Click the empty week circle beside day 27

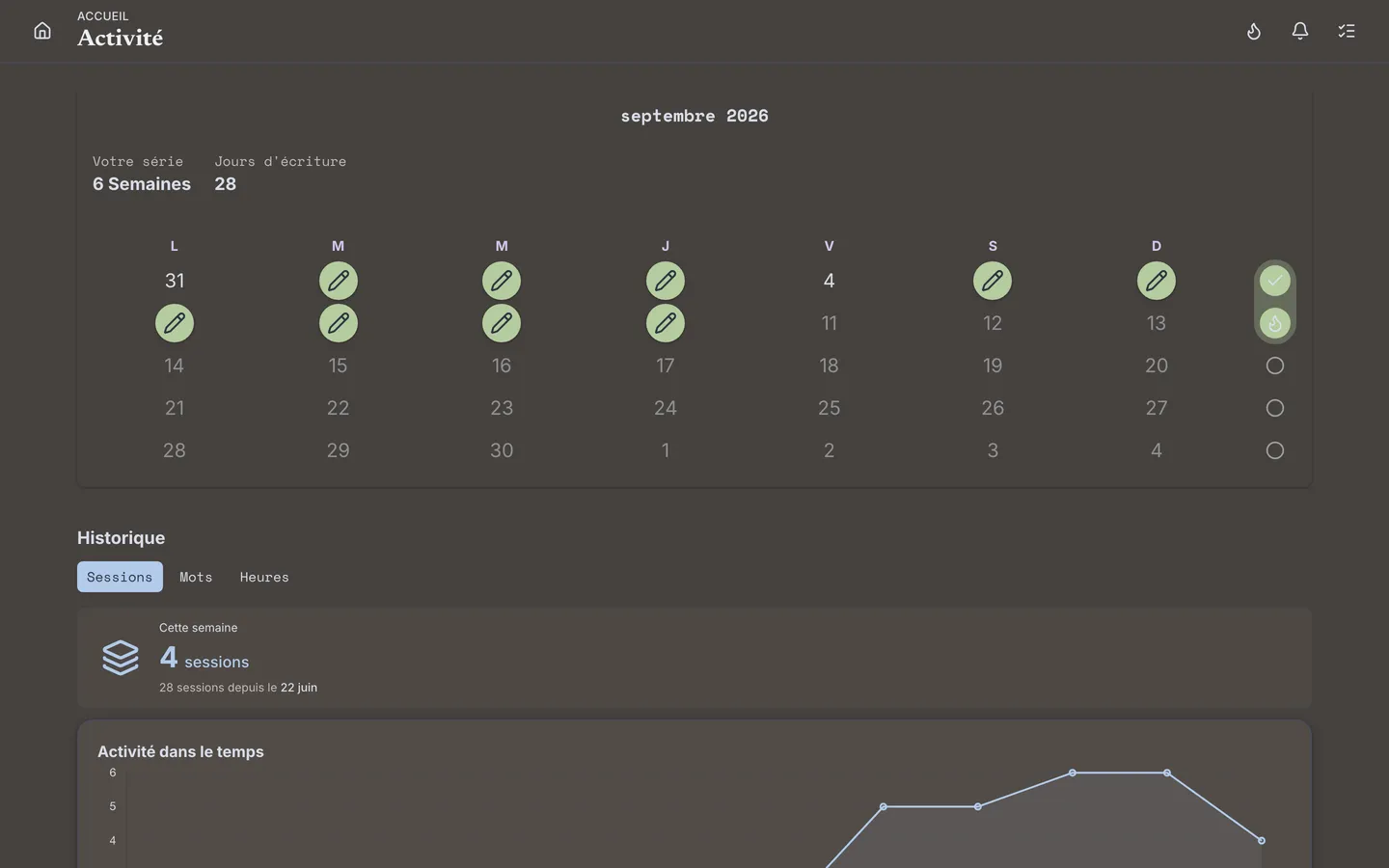point(1275,408)
